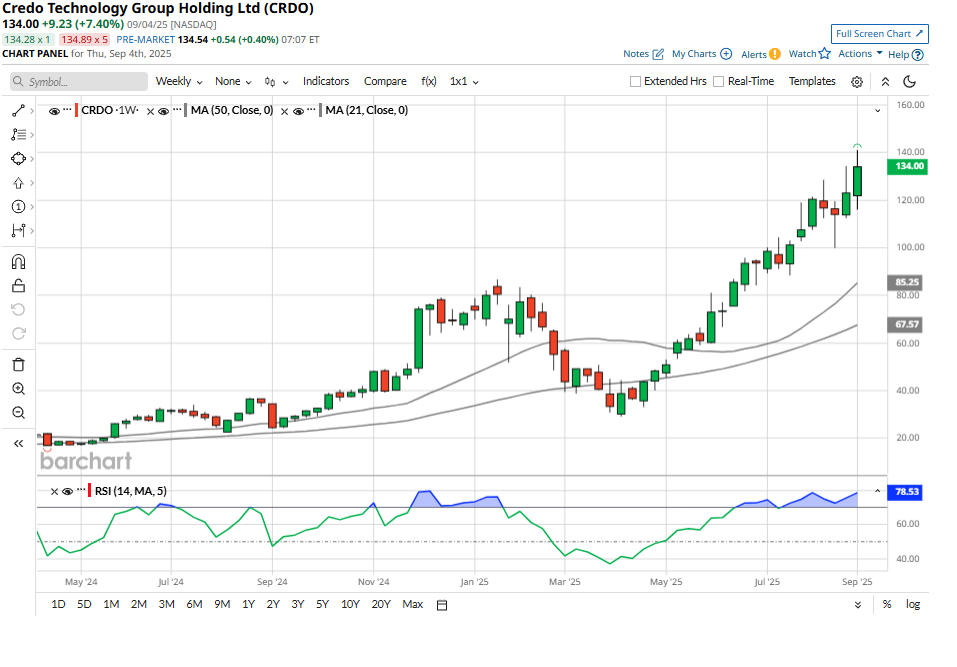Select the Max time range
This screenshot has width=957, height=667.
coord(413,604)
